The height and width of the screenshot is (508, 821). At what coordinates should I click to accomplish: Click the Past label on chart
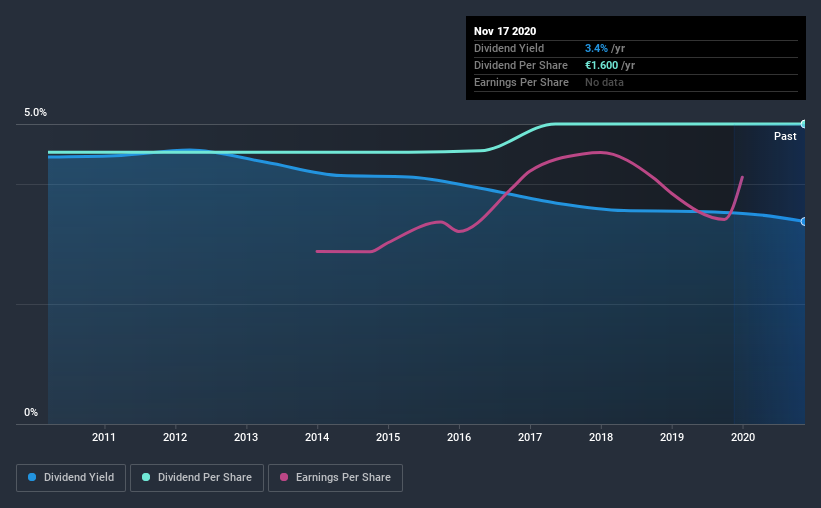pos(785,136)
